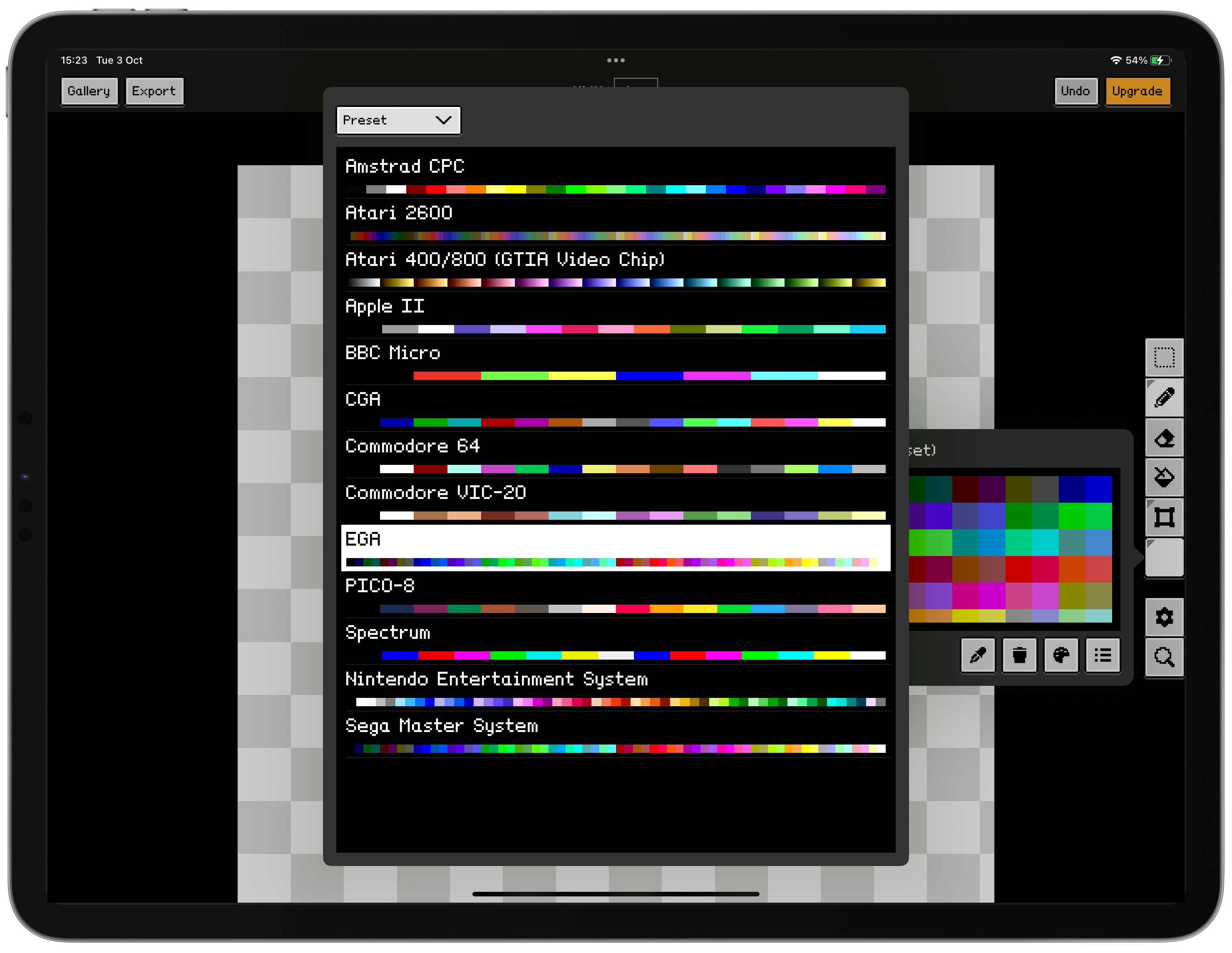The width and height of the screenshot is (1232, 953).
Task: Open the settings gear tool
Action: [x=1164, y=617]
